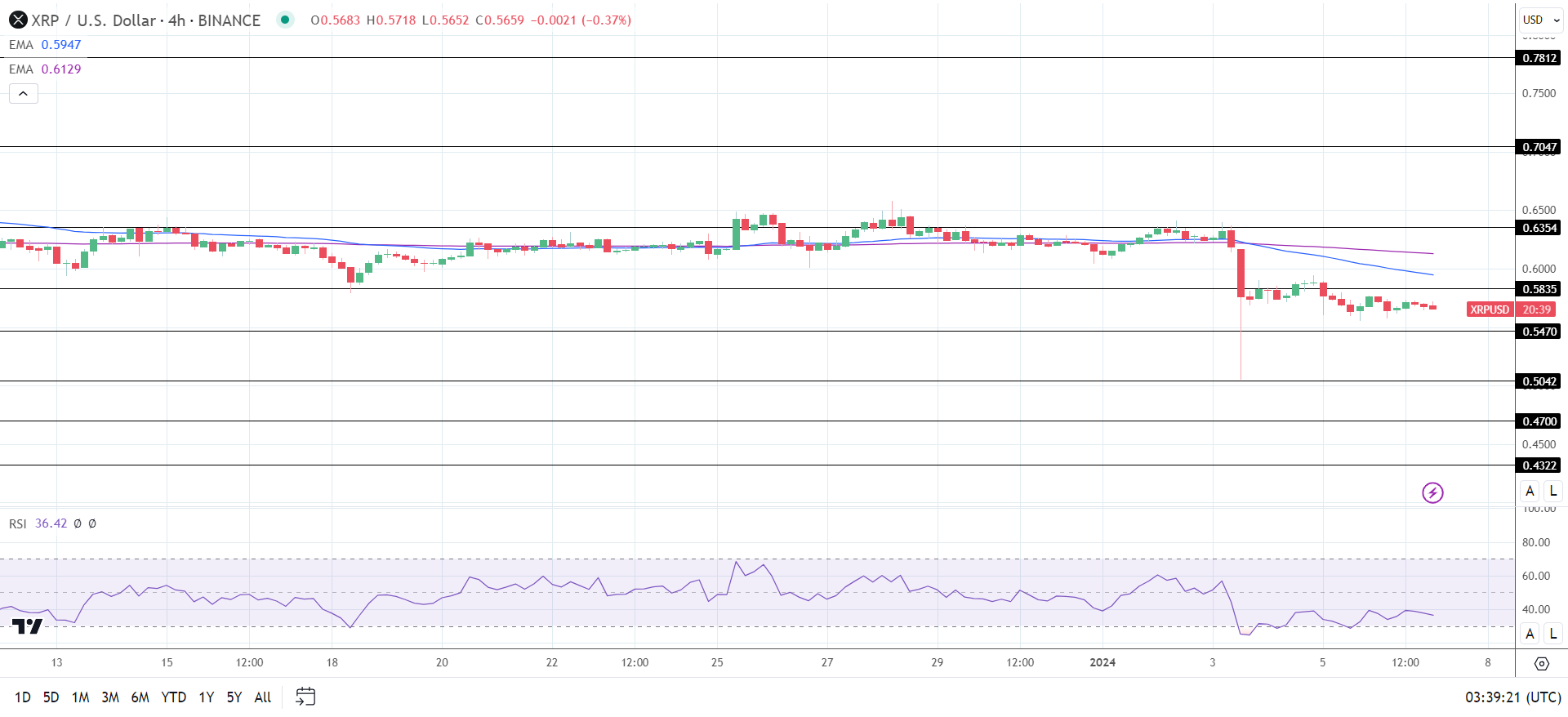The image size is (1568, 717).
Task: Click the 0.4700 price level label
Action: coord(1539,421)
